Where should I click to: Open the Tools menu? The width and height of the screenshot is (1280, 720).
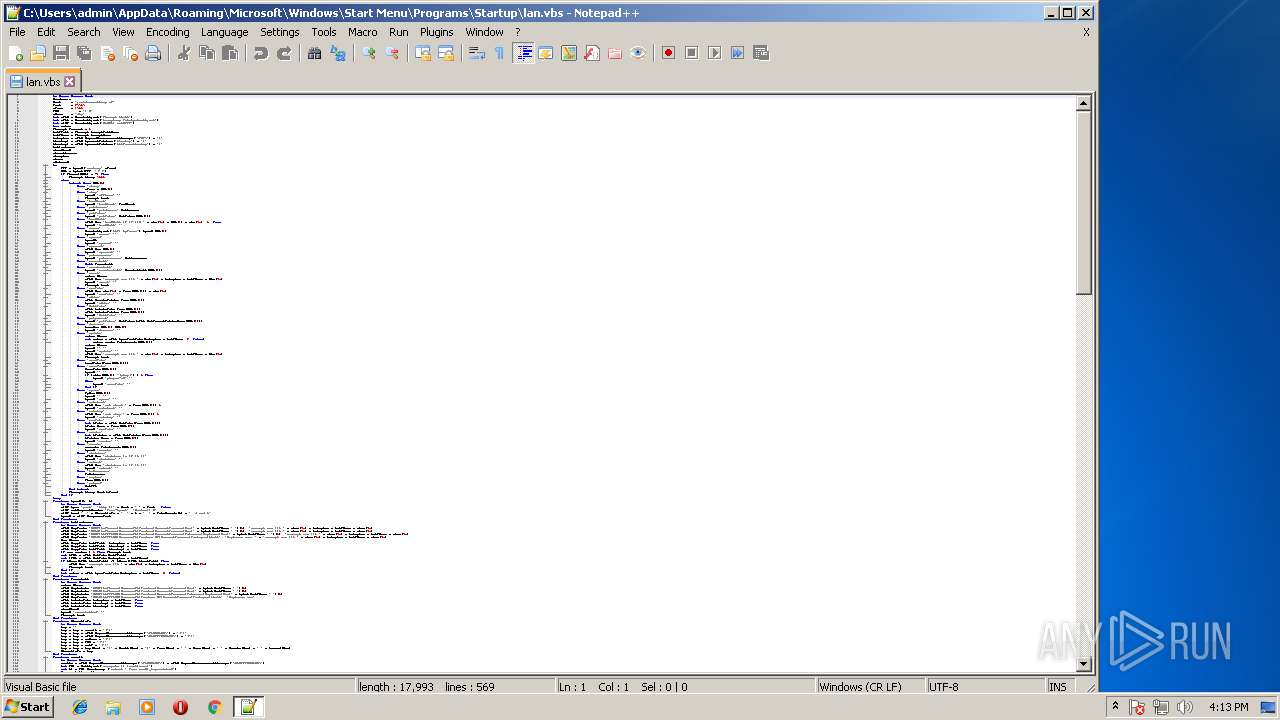coord(324,32)
